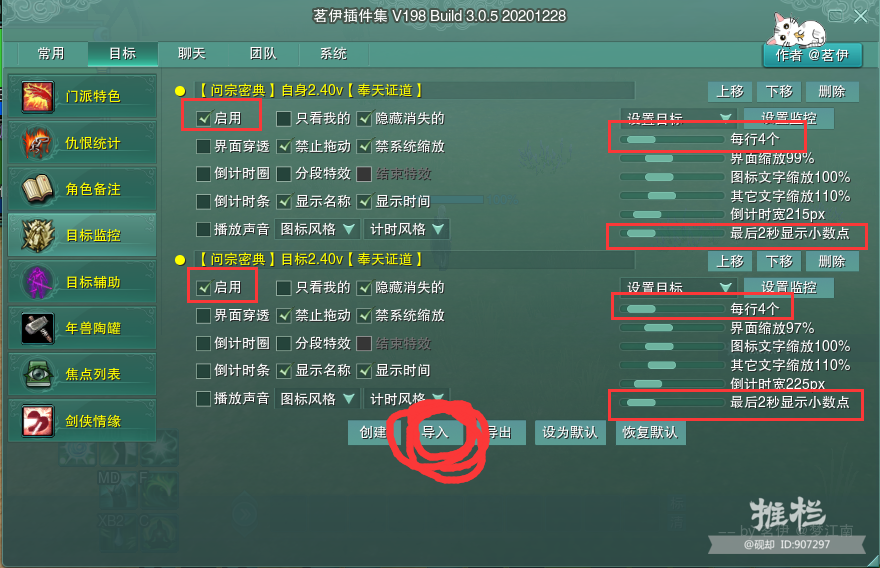
Task: Click the 作者 @茗伊 author badge
Action: (812, 55)
